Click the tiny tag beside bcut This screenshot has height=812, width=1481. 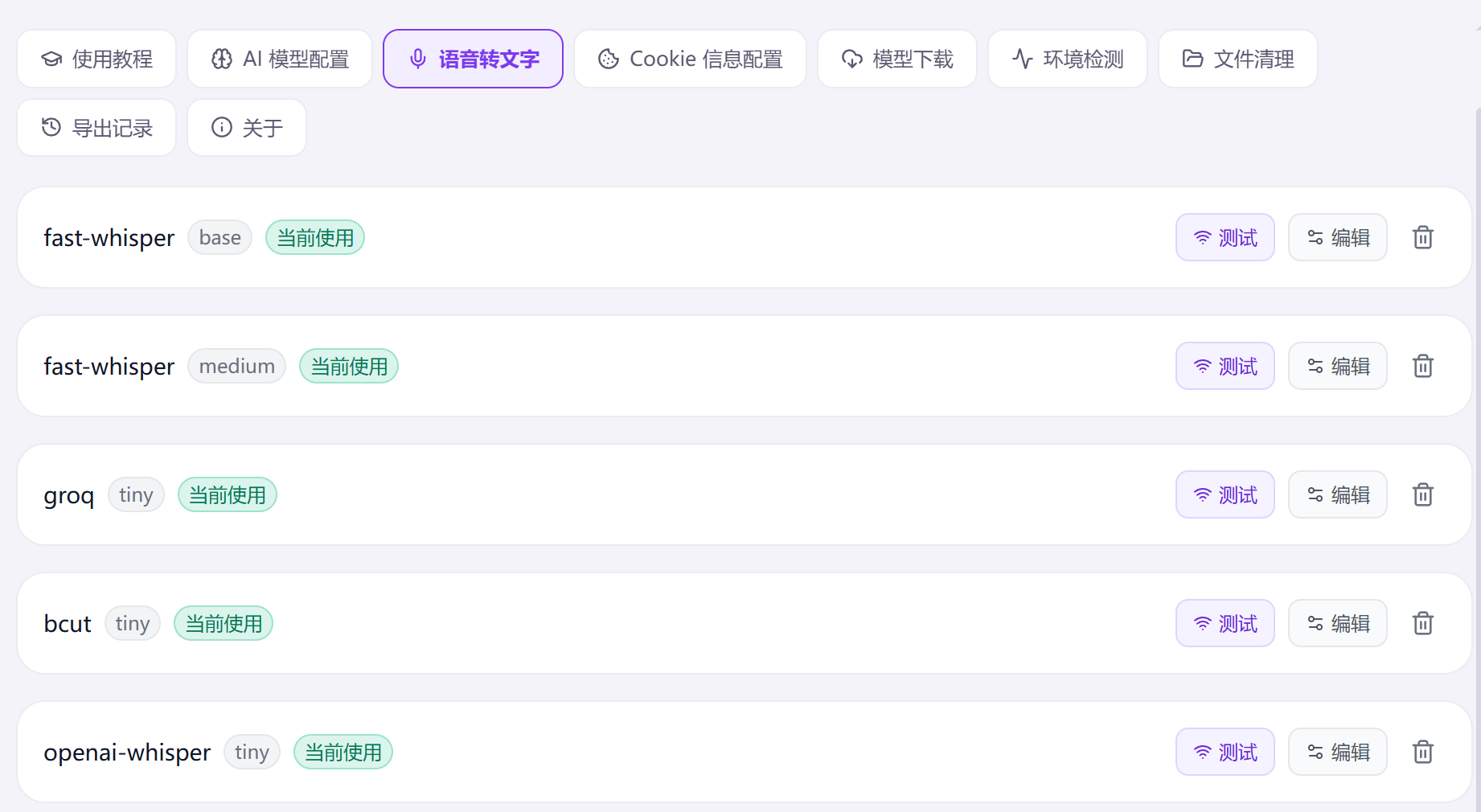133,623
